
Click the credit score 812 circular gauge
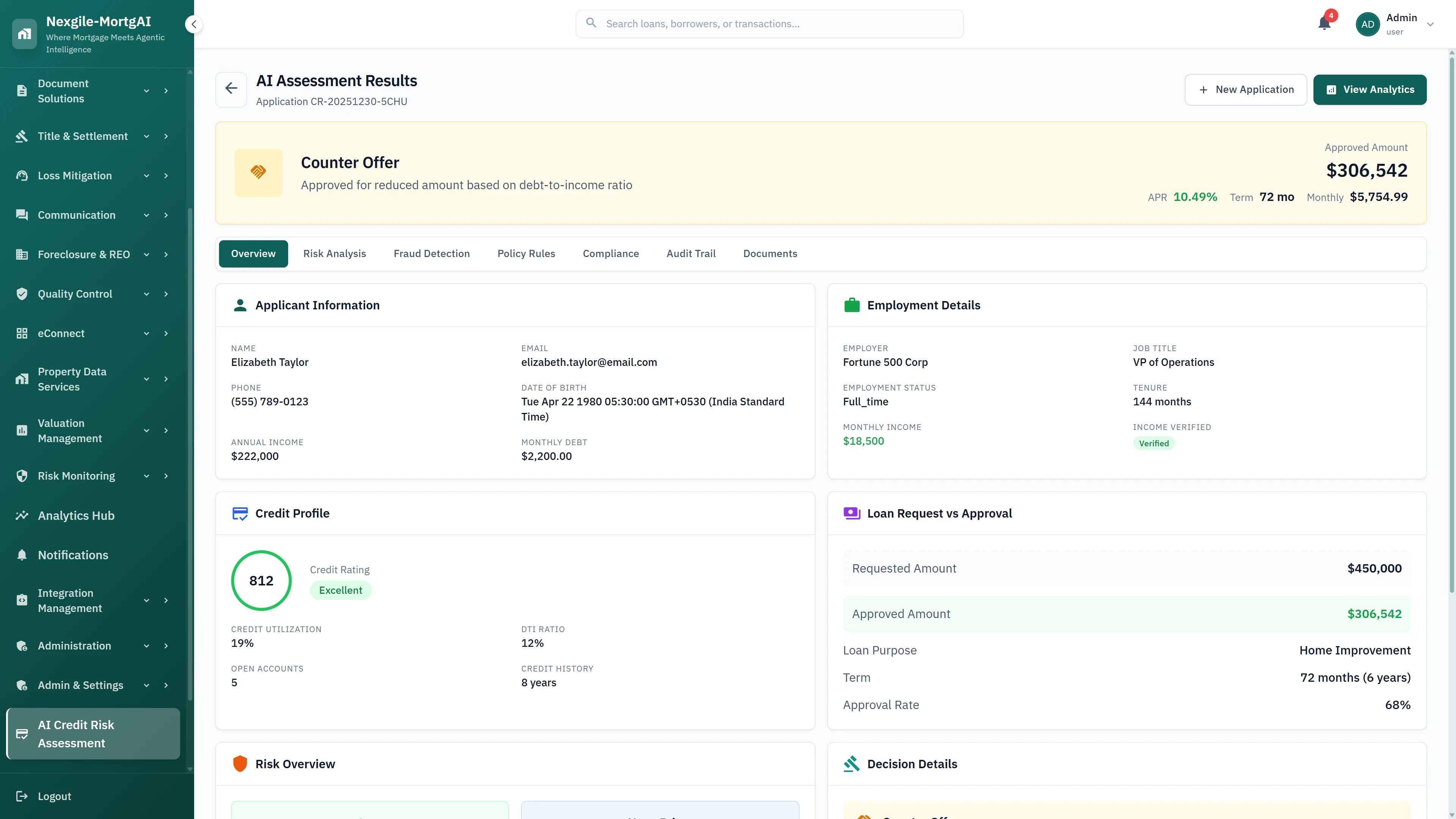(261, 581)
